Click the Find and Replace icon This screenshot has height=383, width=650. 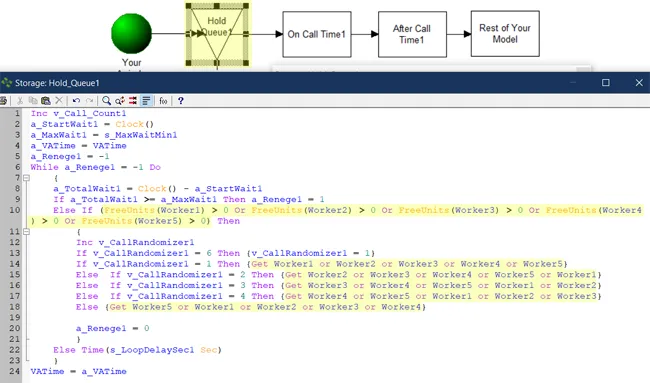[120, 101]
